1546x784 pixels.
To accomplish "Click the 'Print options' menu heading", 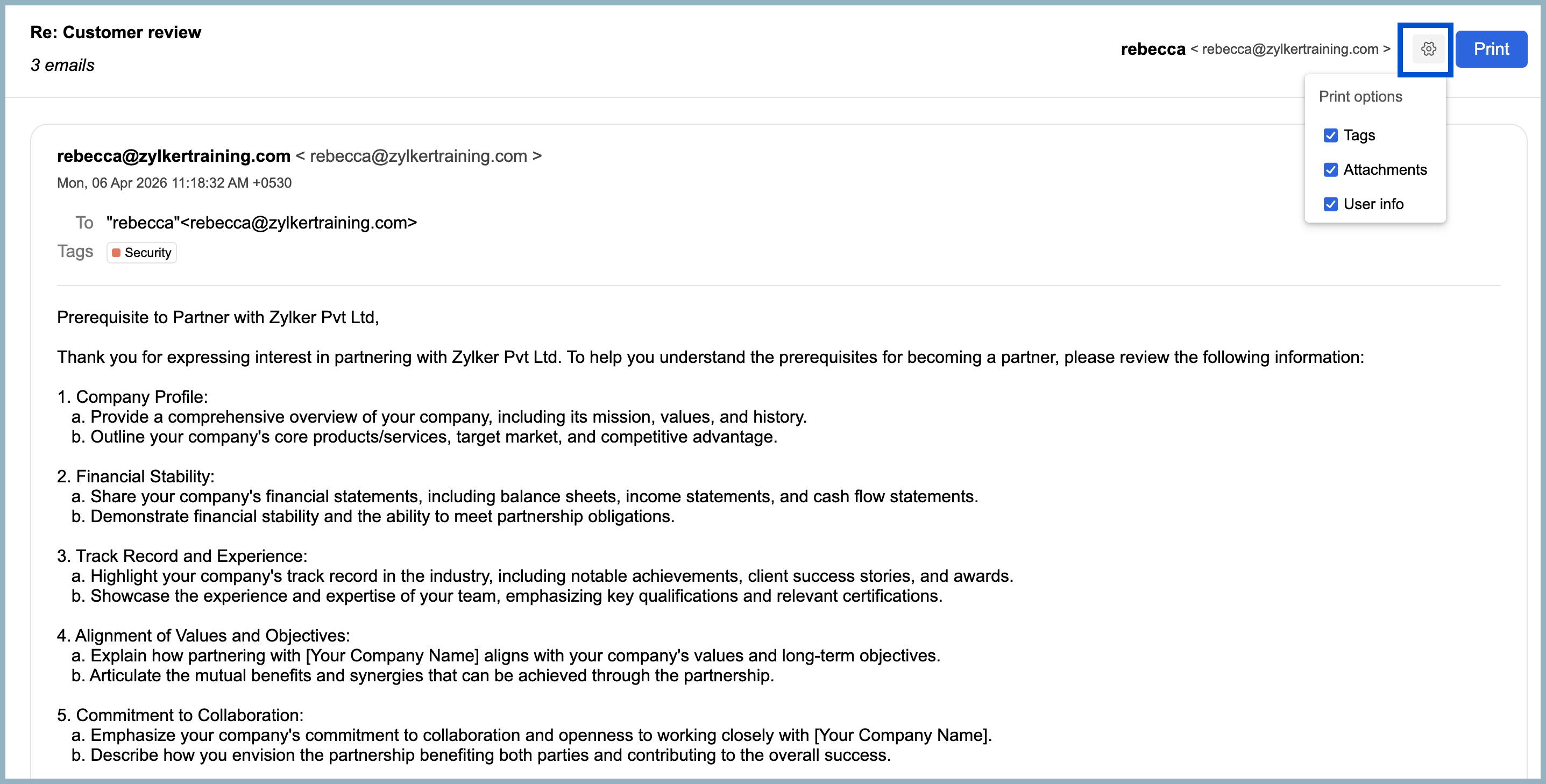I will click(x=1360, y=97).
